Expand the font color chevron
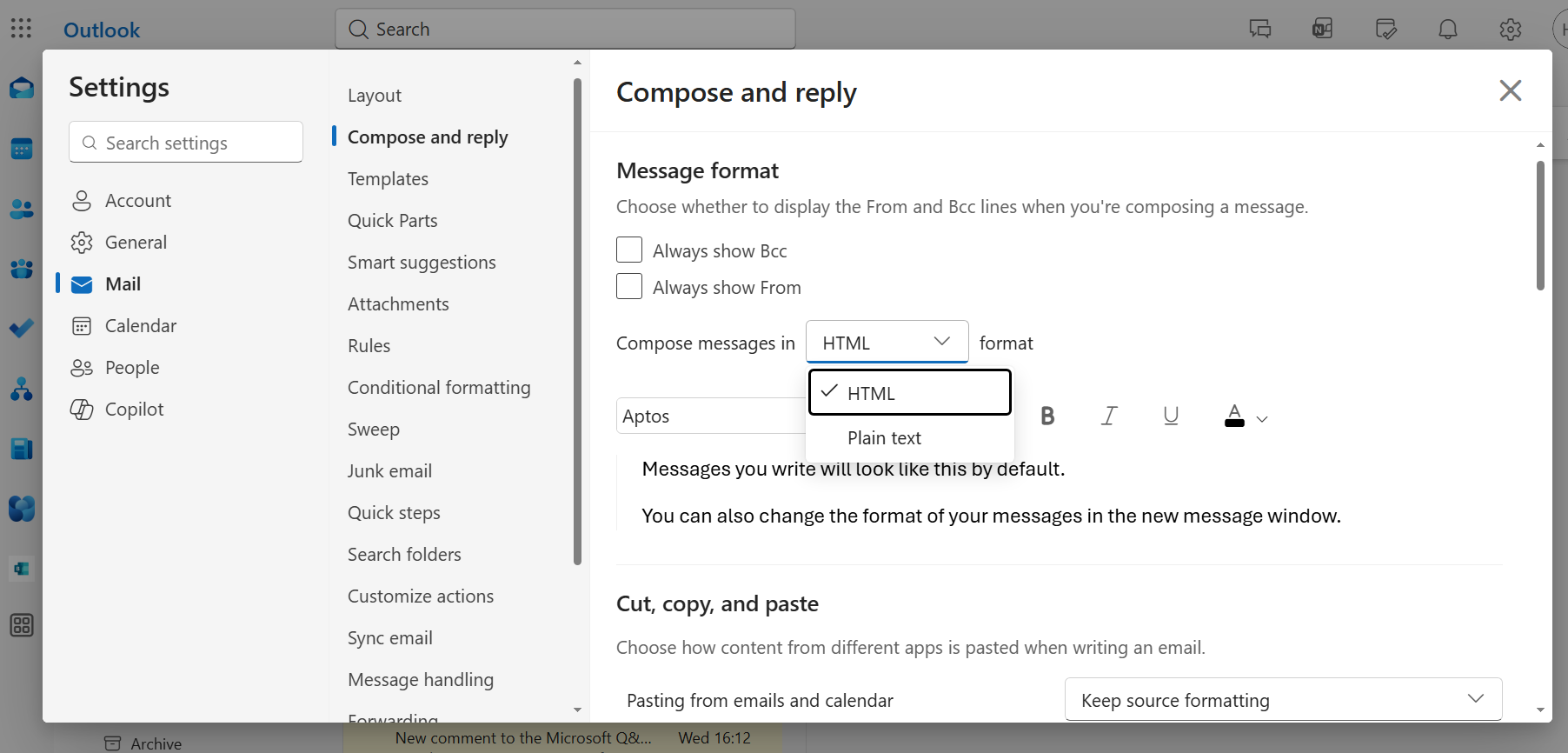This screenshot has height=753, width=1568. [1262, 419]
